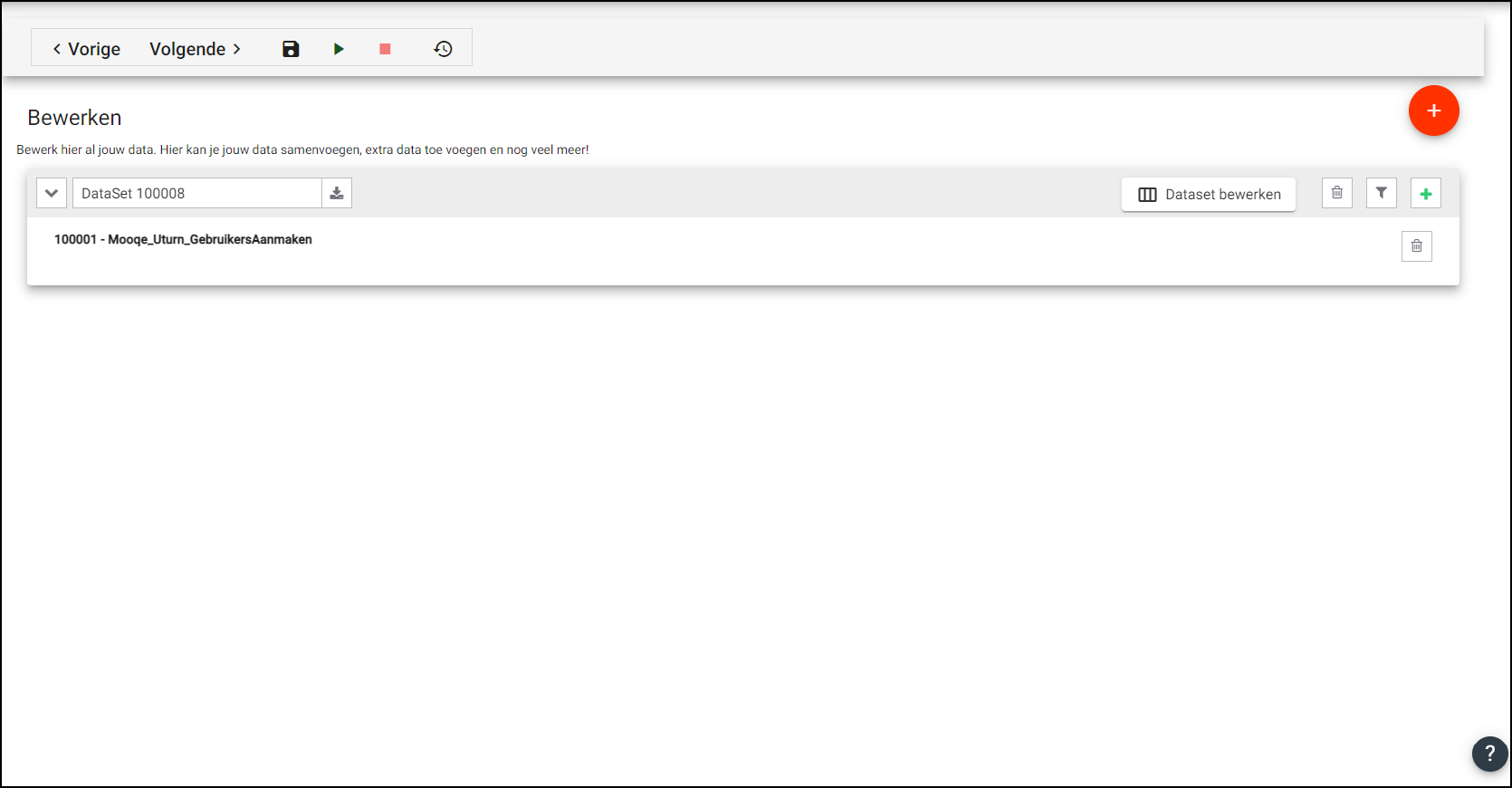Screen dimensions: 1512x788
Task: Go to the next step with Volgende
Action: (195, 49)
